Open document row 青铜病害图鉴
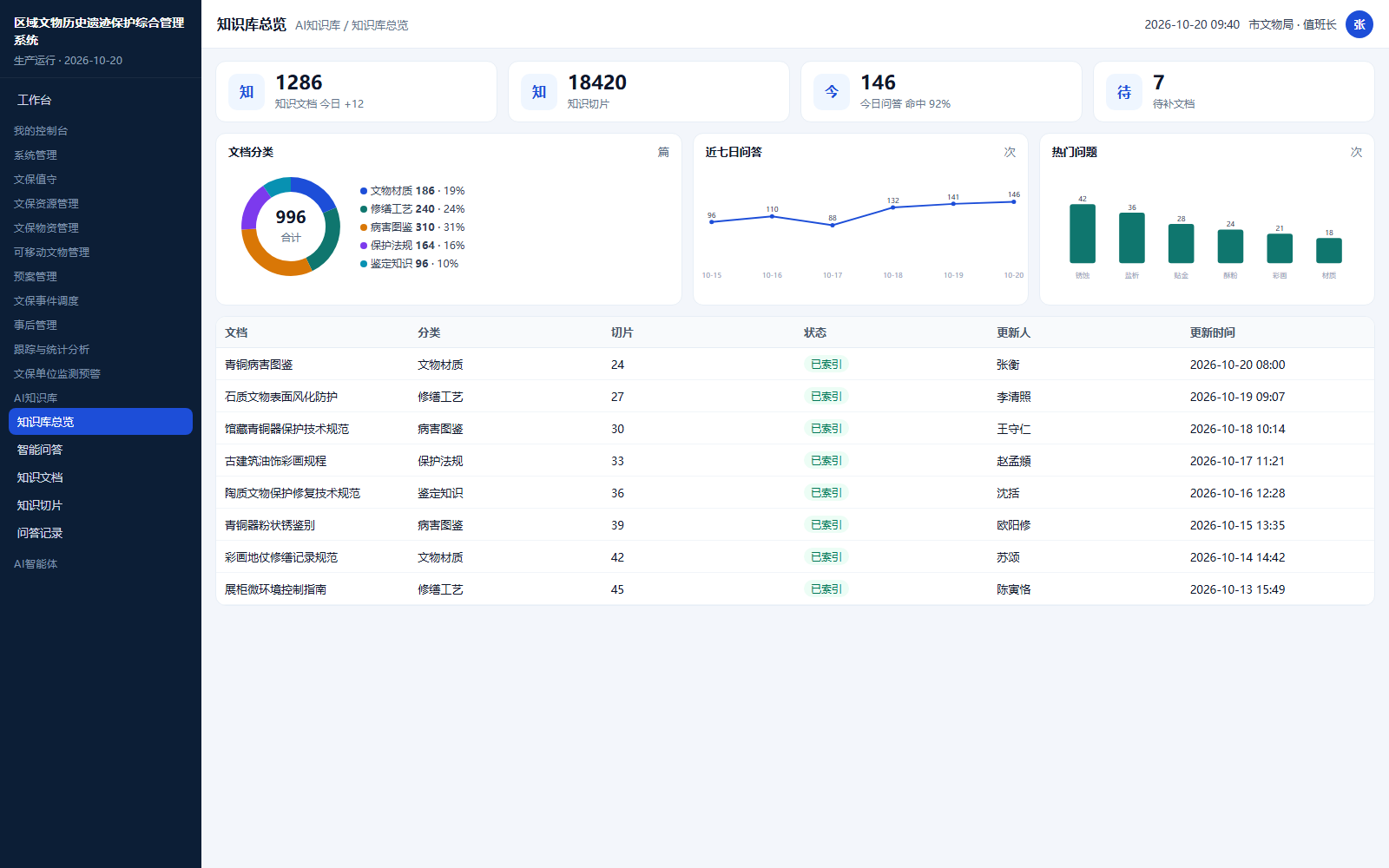Viewport: 1389px width, 868px height. pyautogui.click(x=795, y=365)
